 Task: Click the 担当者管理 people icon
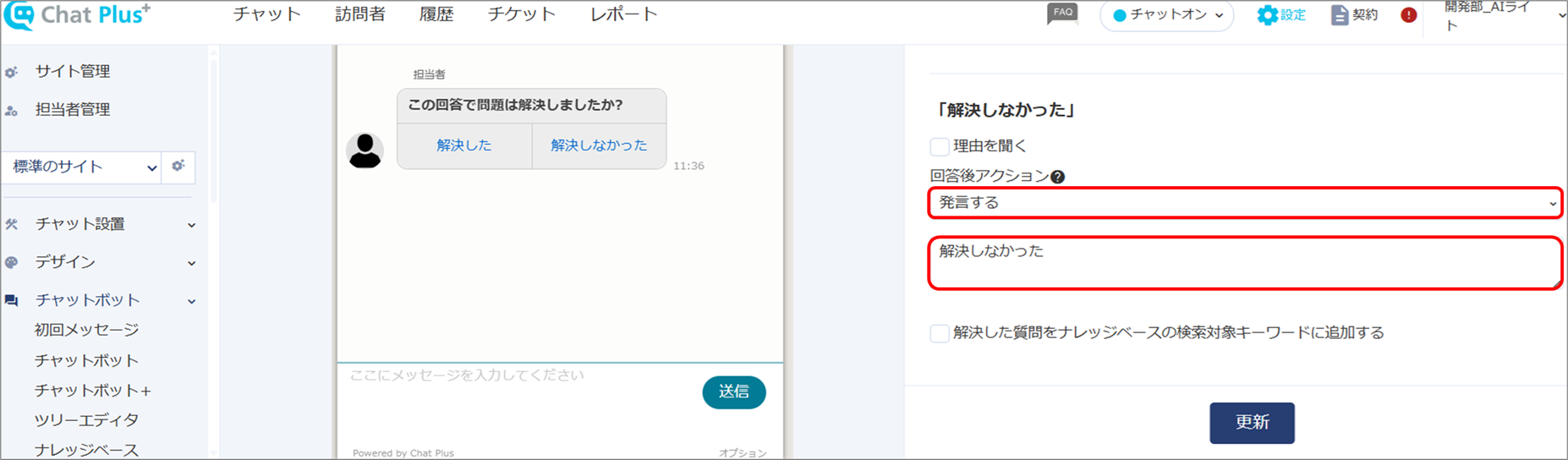[11, 111]
